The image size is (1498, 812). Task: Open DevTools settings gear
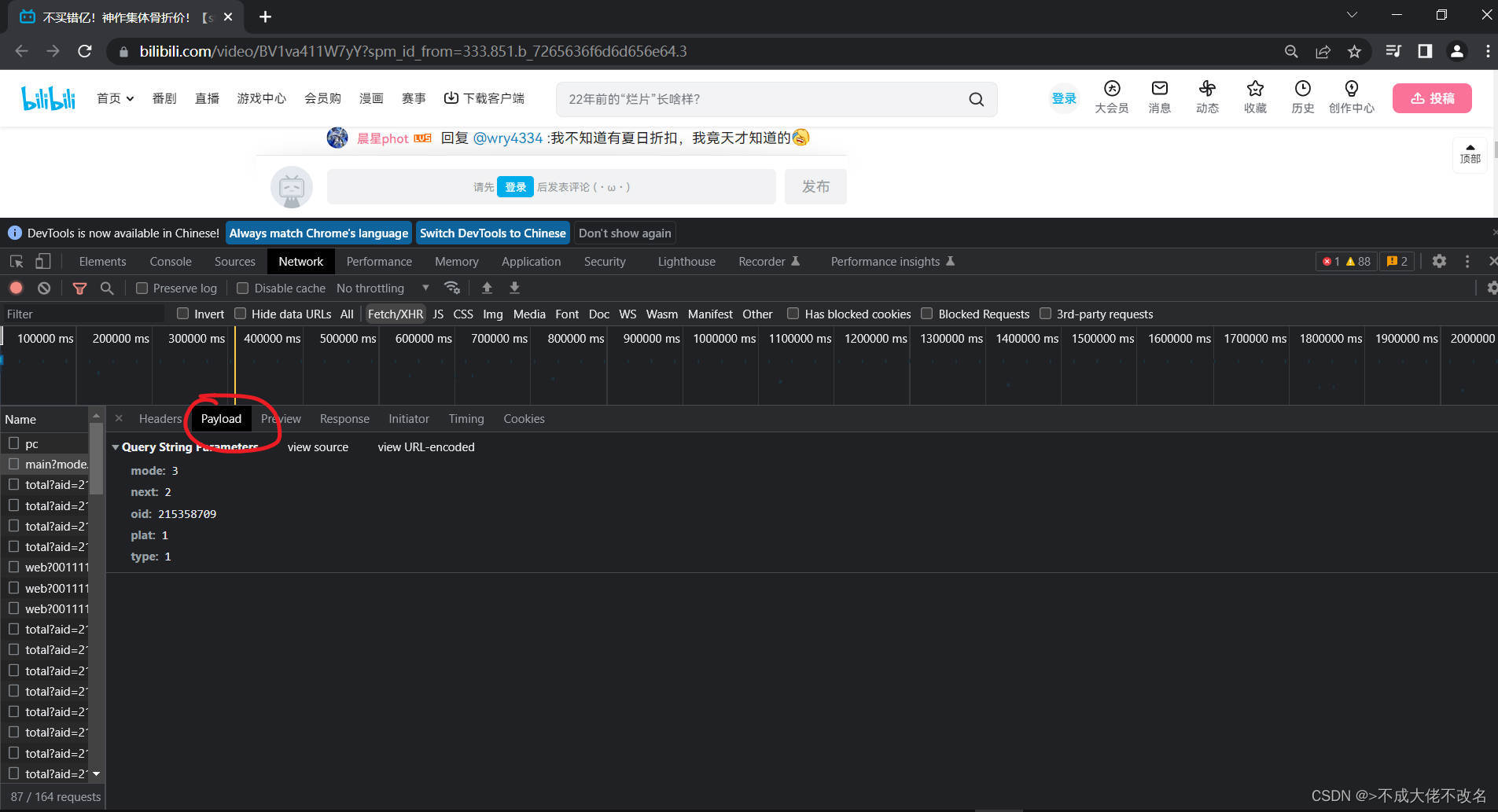coord(1439,261)
